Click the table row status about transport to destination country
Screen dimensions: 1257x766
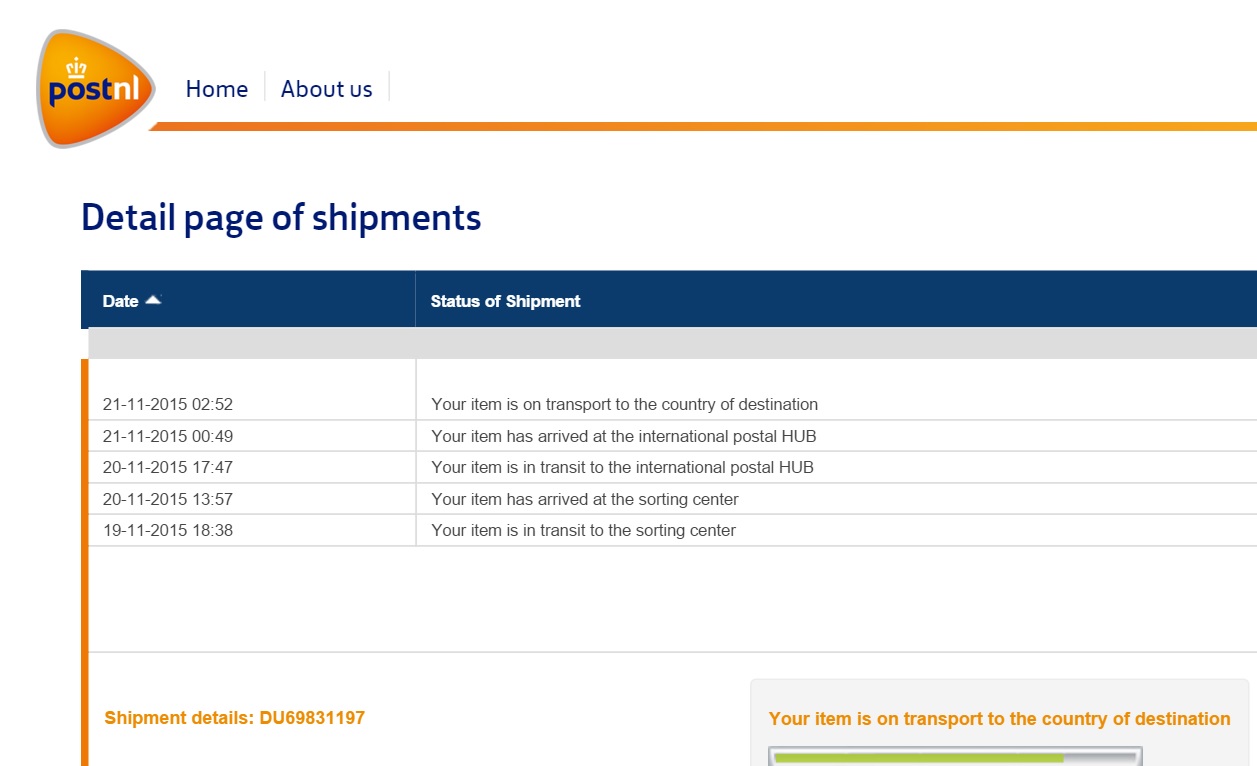click(624, 405)
